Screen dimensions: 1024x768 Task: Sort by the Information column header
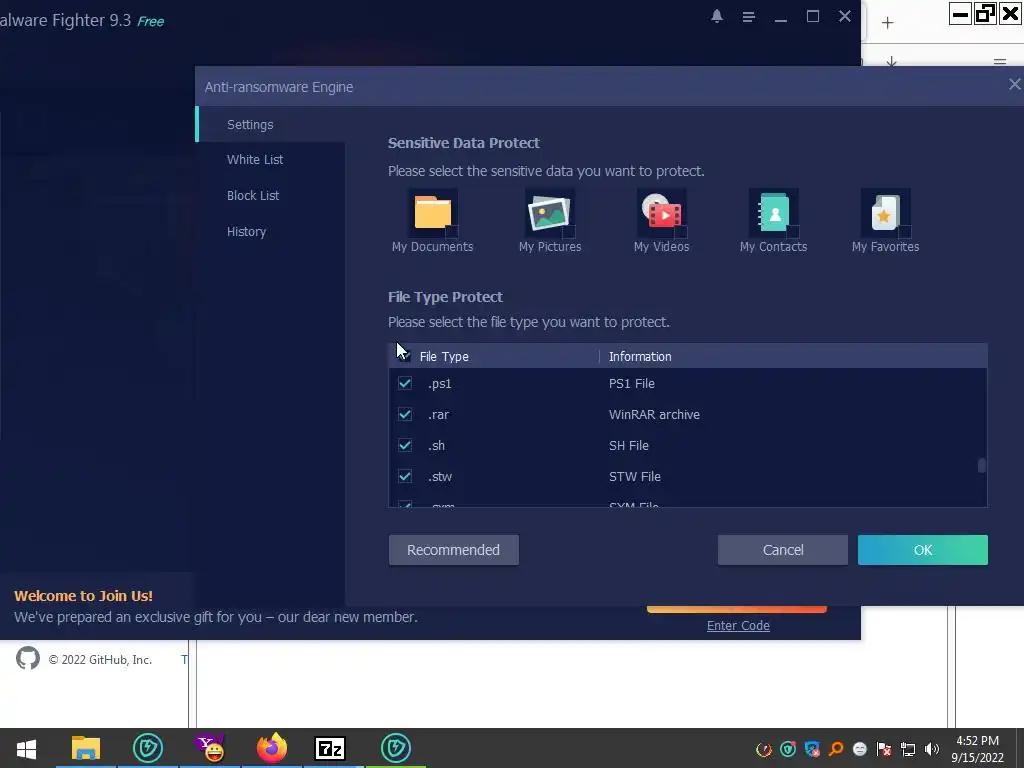640,357
